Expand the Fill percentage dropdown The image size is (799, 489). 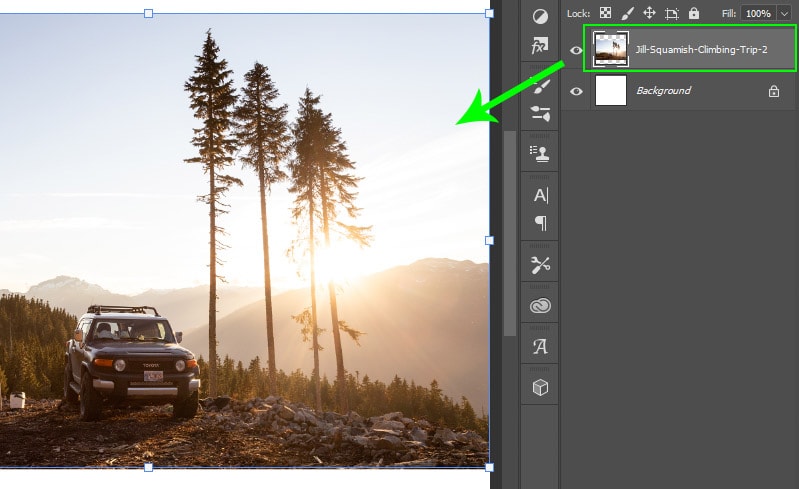(784, 13)
